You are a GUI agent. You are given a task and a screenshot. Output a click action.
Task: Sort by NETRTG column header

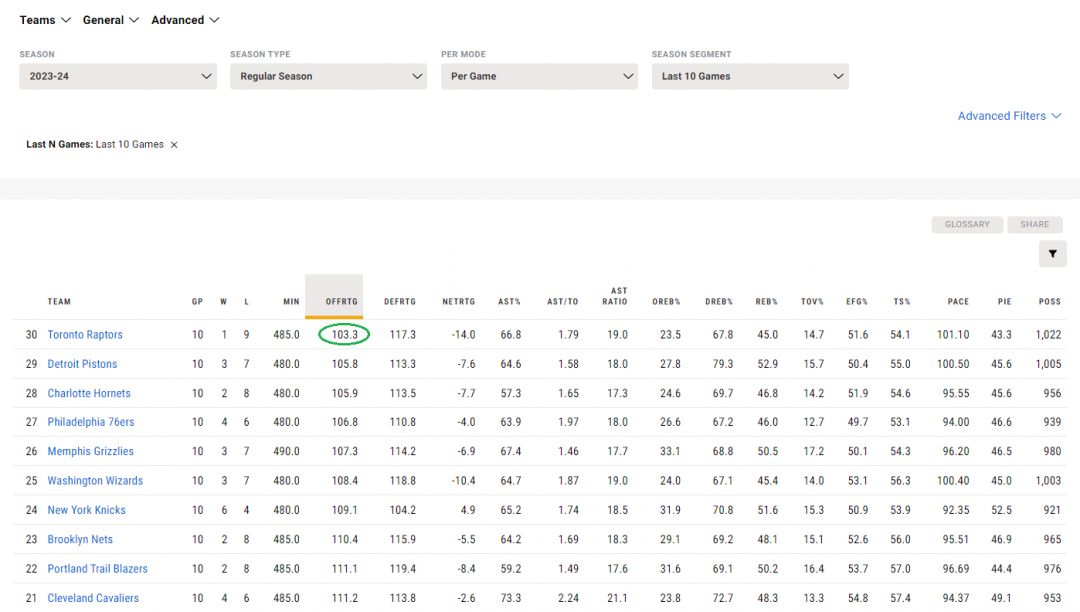(x=459, y=302)
